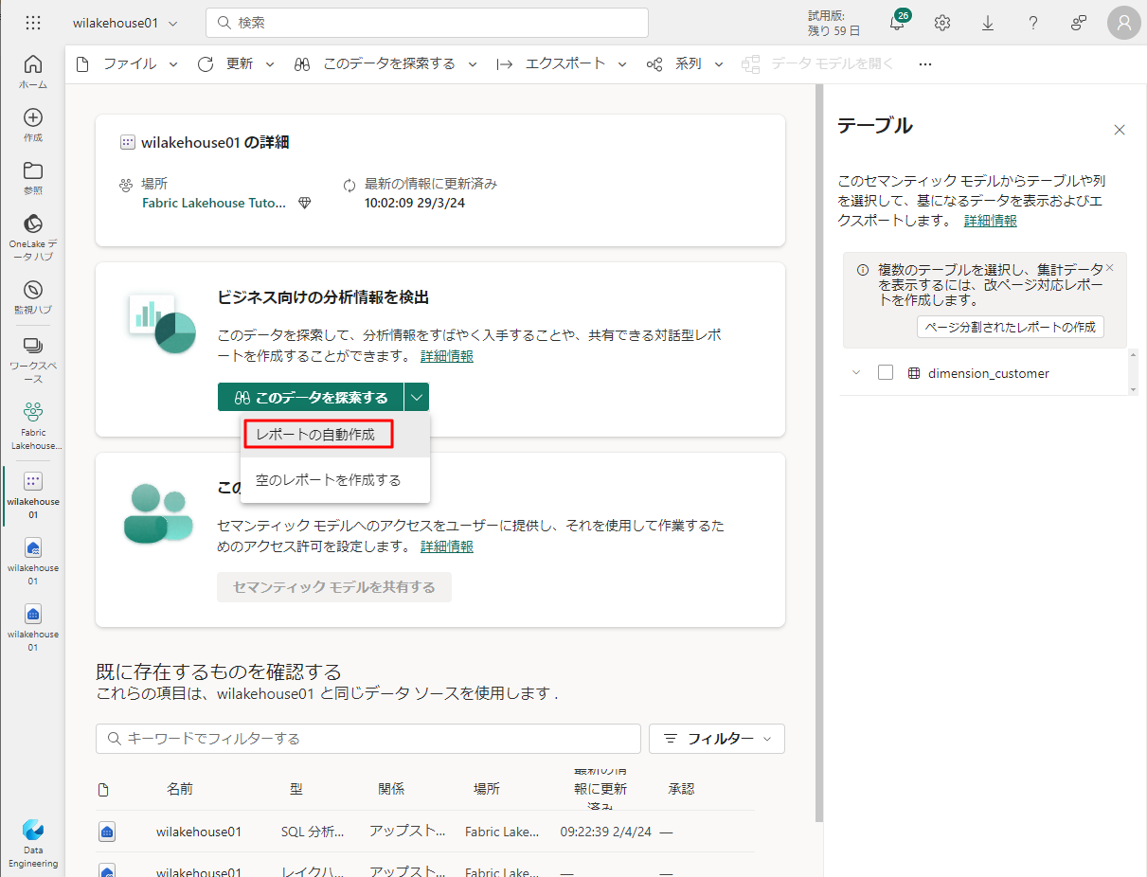Expand the dimension_customer table columns
Image resolution: width=1147 pixels, height=877 pixels.
(x=856, y=372)
